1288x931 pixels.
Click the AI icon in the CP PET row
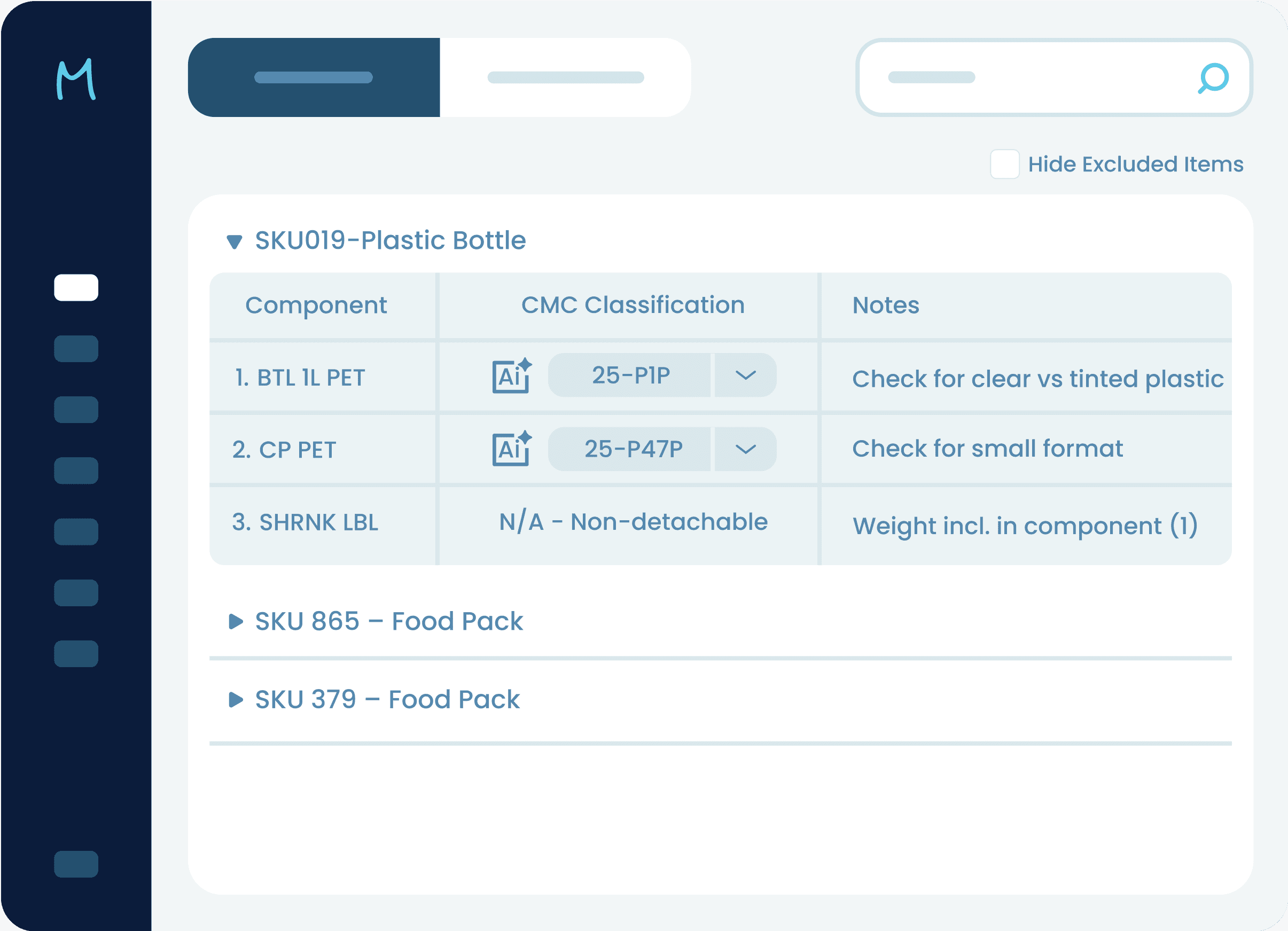coord(512,449)
